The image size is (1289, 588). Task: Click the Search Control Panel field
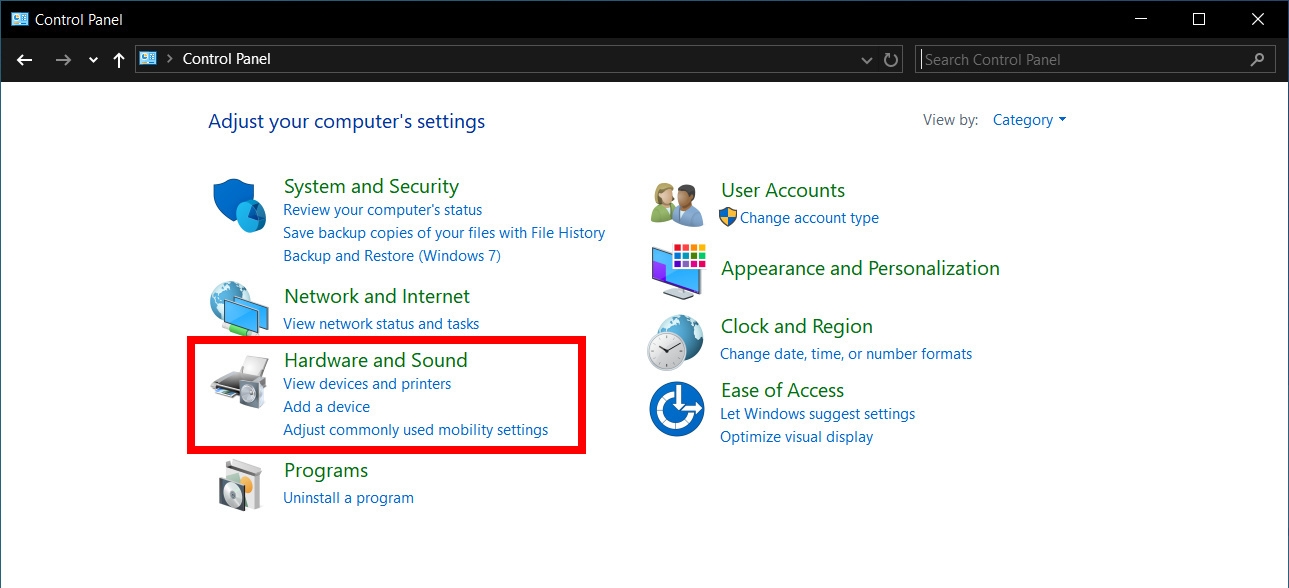click(1096, 60)
